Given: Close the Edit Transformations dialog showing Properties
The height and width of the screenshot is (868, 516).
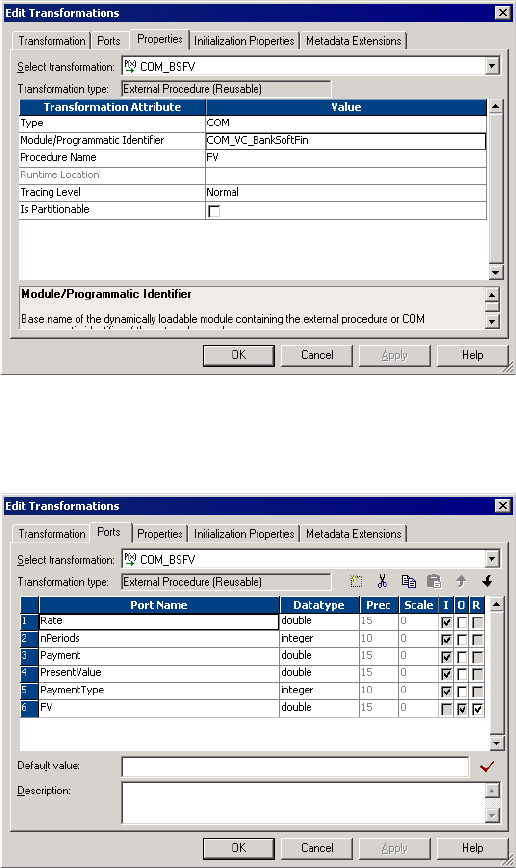Looking at the screenshot, I should pos(502,13).
